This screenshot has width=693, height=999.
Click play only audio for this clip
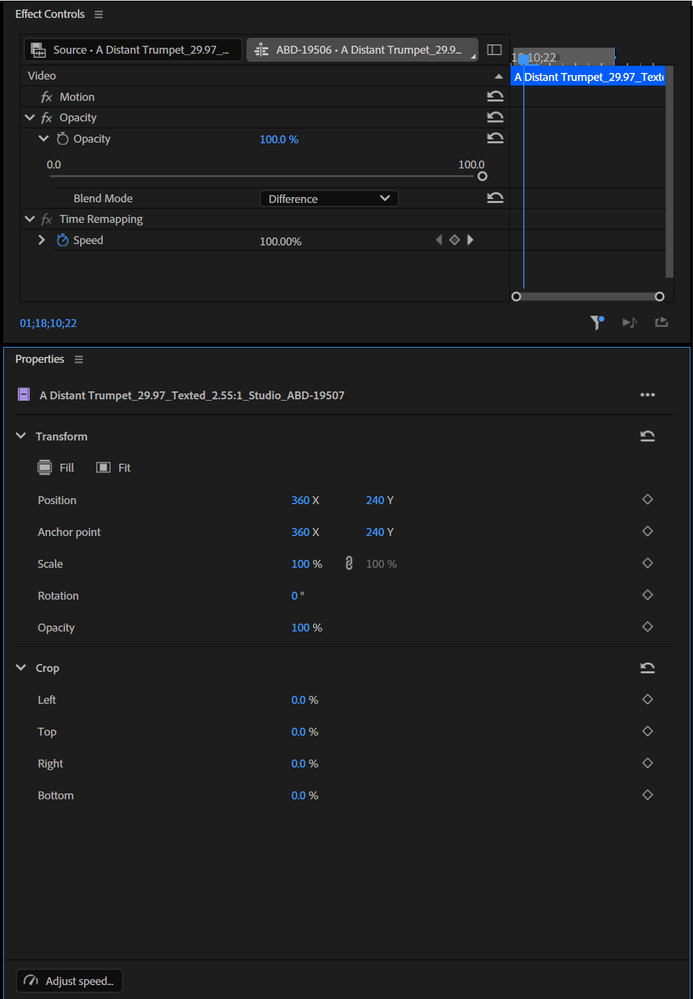629,322
